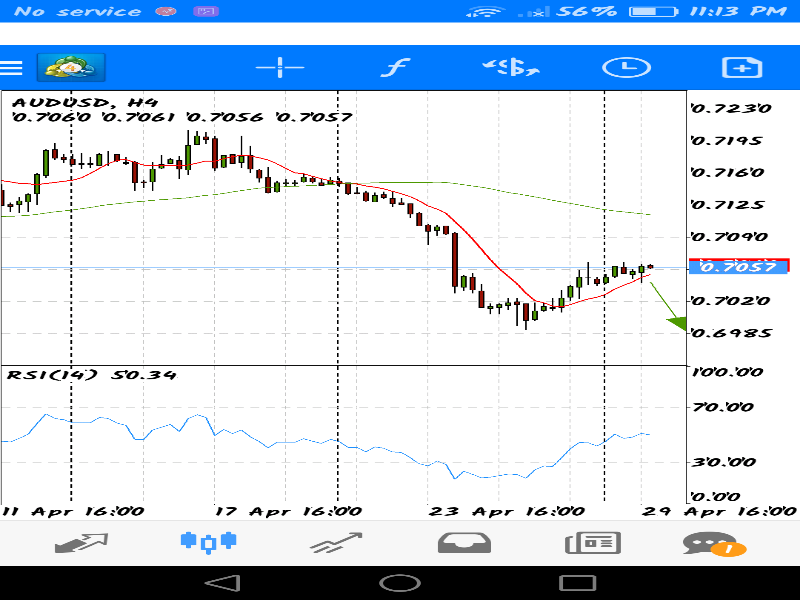Click the RSI 30.00 level label
Image resolution: width=800 pixels, height=600 pixels.
pos(724,462)
